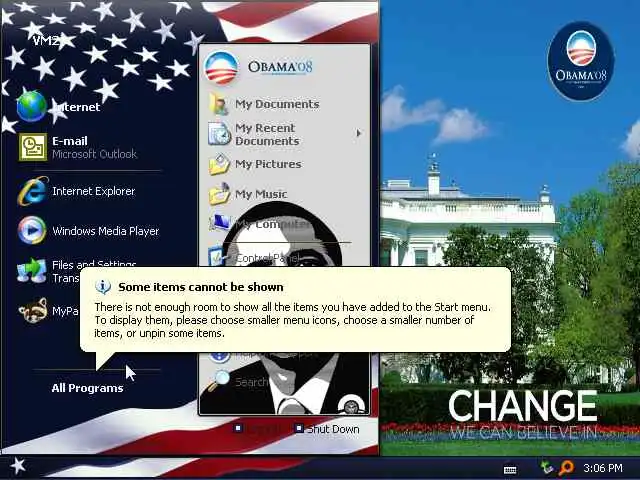This screenshot has height=480, width=640.
Task: Click the VM2 user name text
Action: 46,40
